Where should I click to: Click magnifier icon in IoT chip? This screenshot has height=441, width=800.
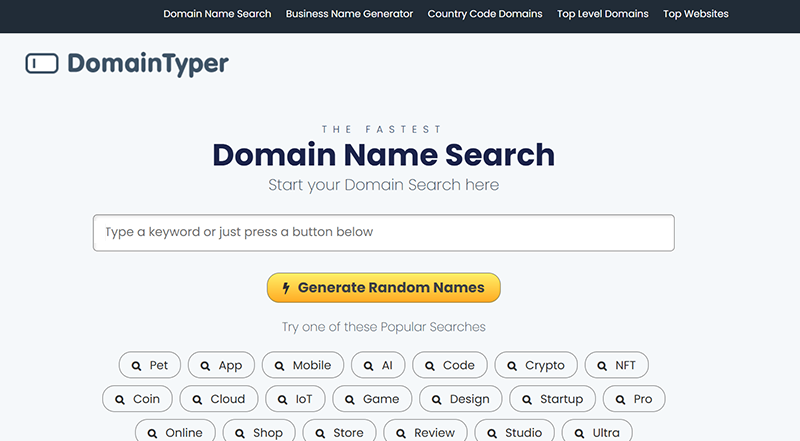(x=283, y=400)
